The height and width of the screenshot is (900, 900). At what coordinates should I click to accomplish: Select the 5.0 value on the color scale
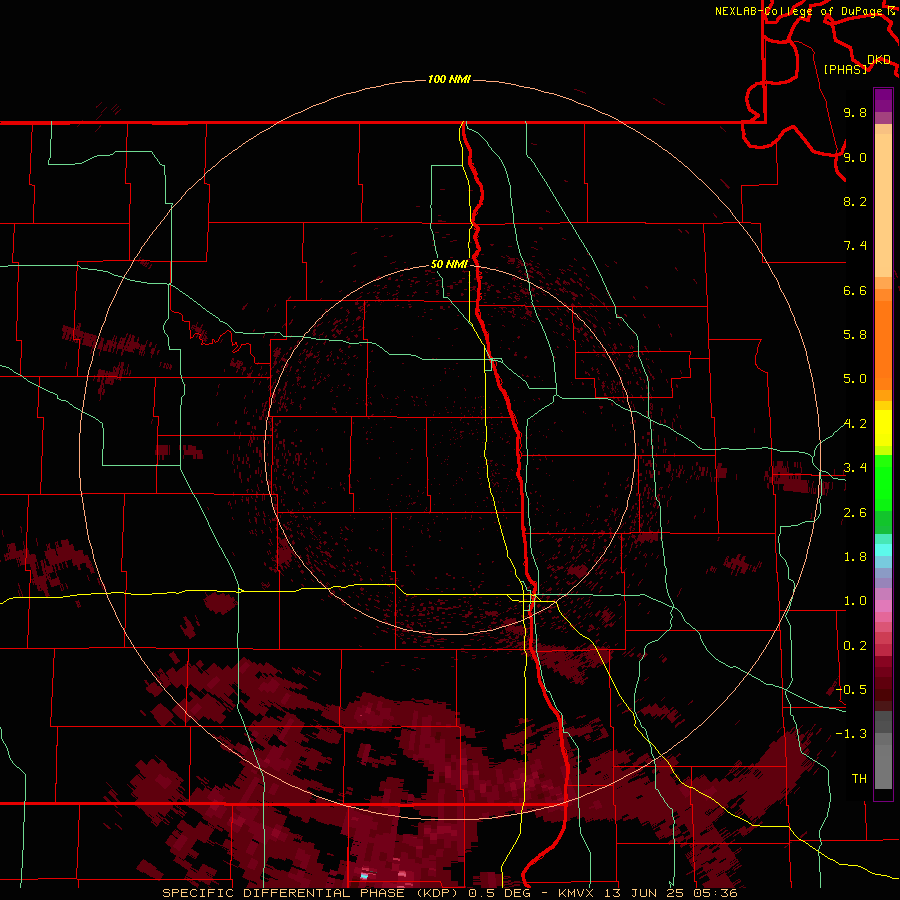point(855,379)
